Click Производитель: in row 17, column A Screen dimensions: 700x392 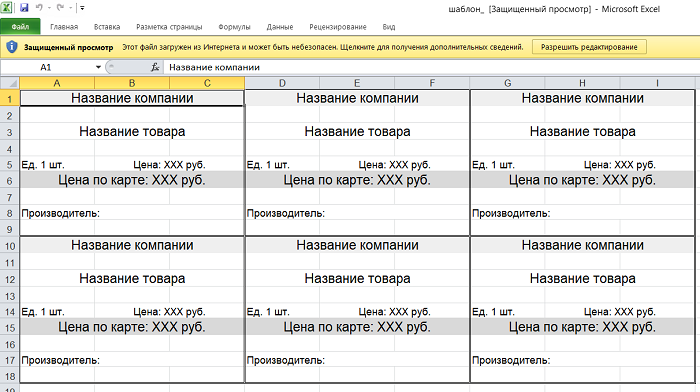pyautogui.click(x=61, y=360)
